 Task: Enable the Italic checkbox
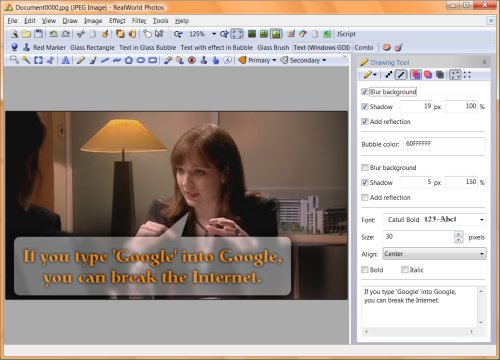coord(405,270)
